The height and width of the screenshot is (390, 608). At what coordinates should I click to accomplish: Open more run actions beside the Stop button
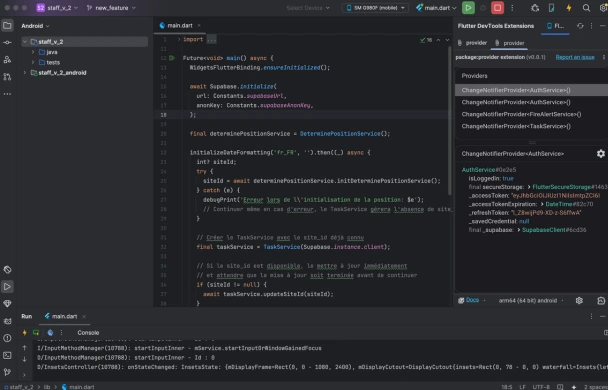[512, 8]
